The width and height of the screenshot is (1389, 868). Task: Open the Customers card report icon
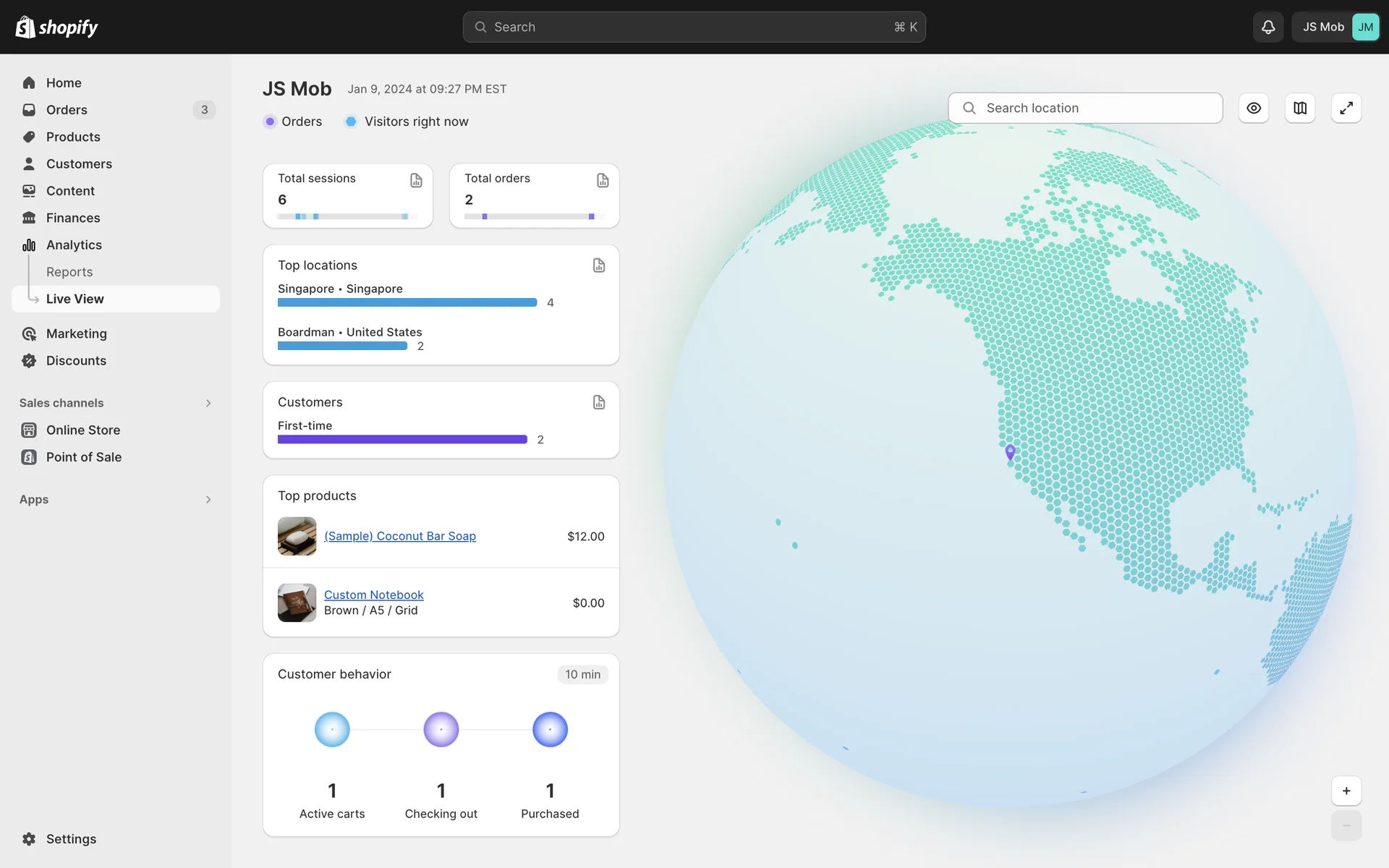click(x=599, y=402)
